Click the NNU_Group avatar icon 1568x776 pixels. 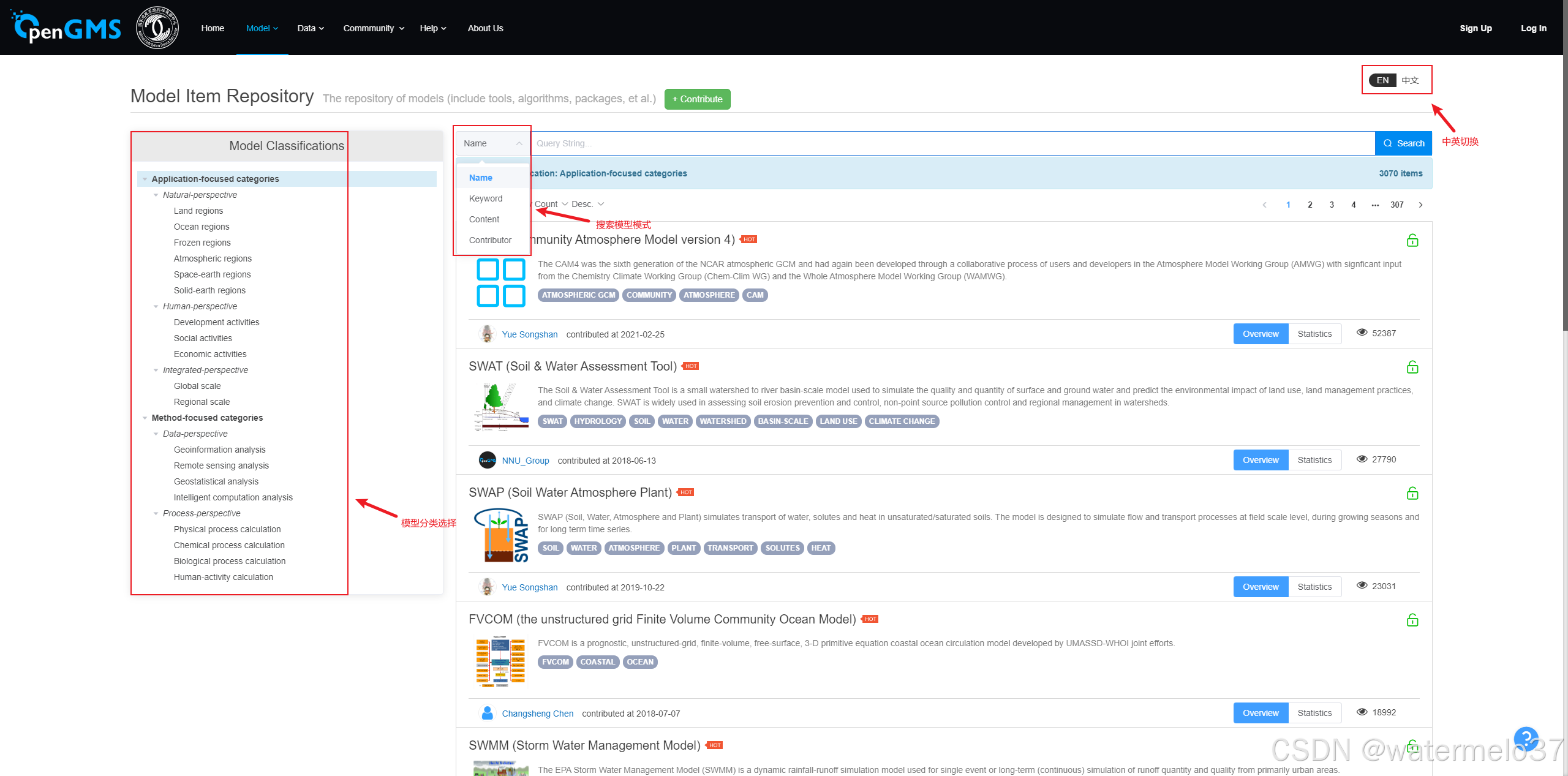[488, 460]
